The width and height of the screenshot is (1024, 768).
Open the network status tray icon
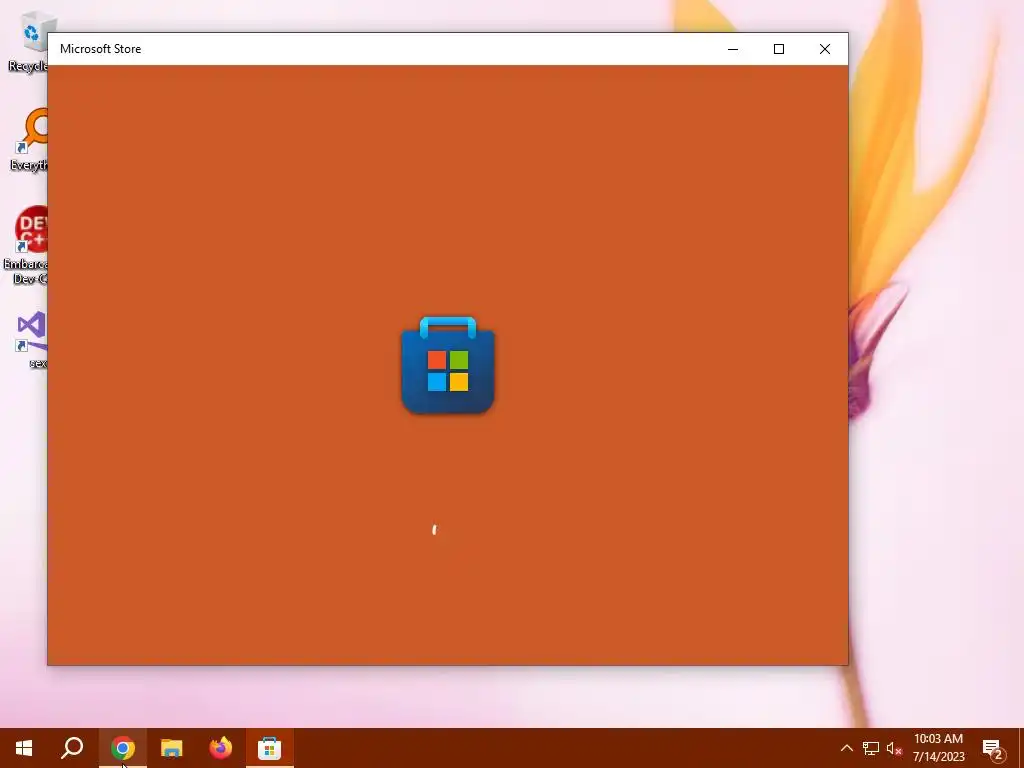[871, 748]
